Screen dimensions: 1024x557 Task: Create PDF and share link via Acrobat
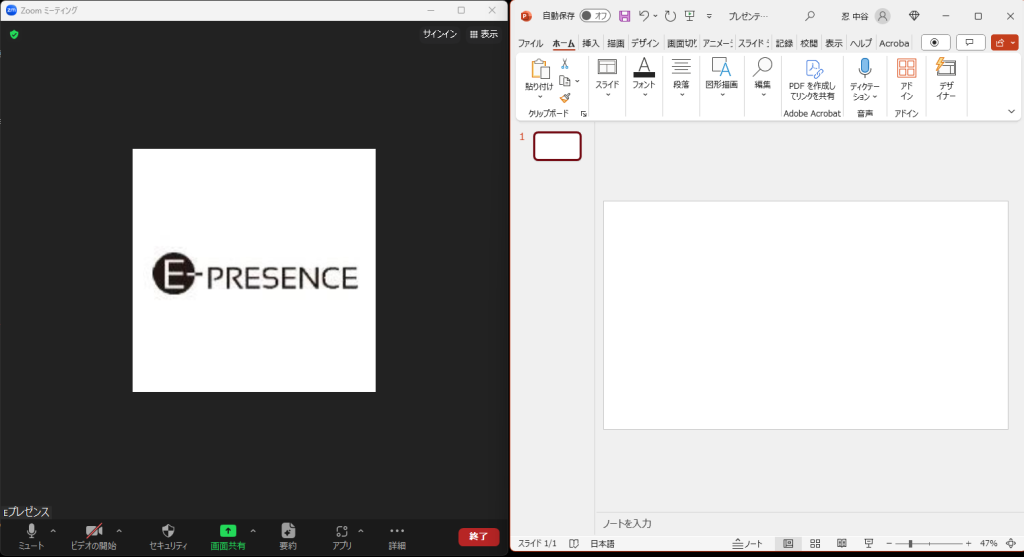pyautogui.click(x=812, y=79)
